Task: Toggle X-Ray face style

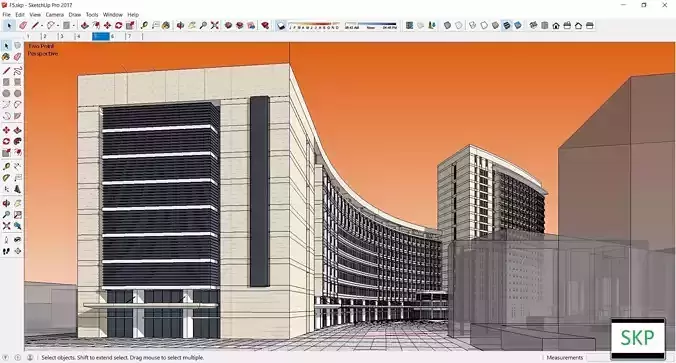Action: 448,25
